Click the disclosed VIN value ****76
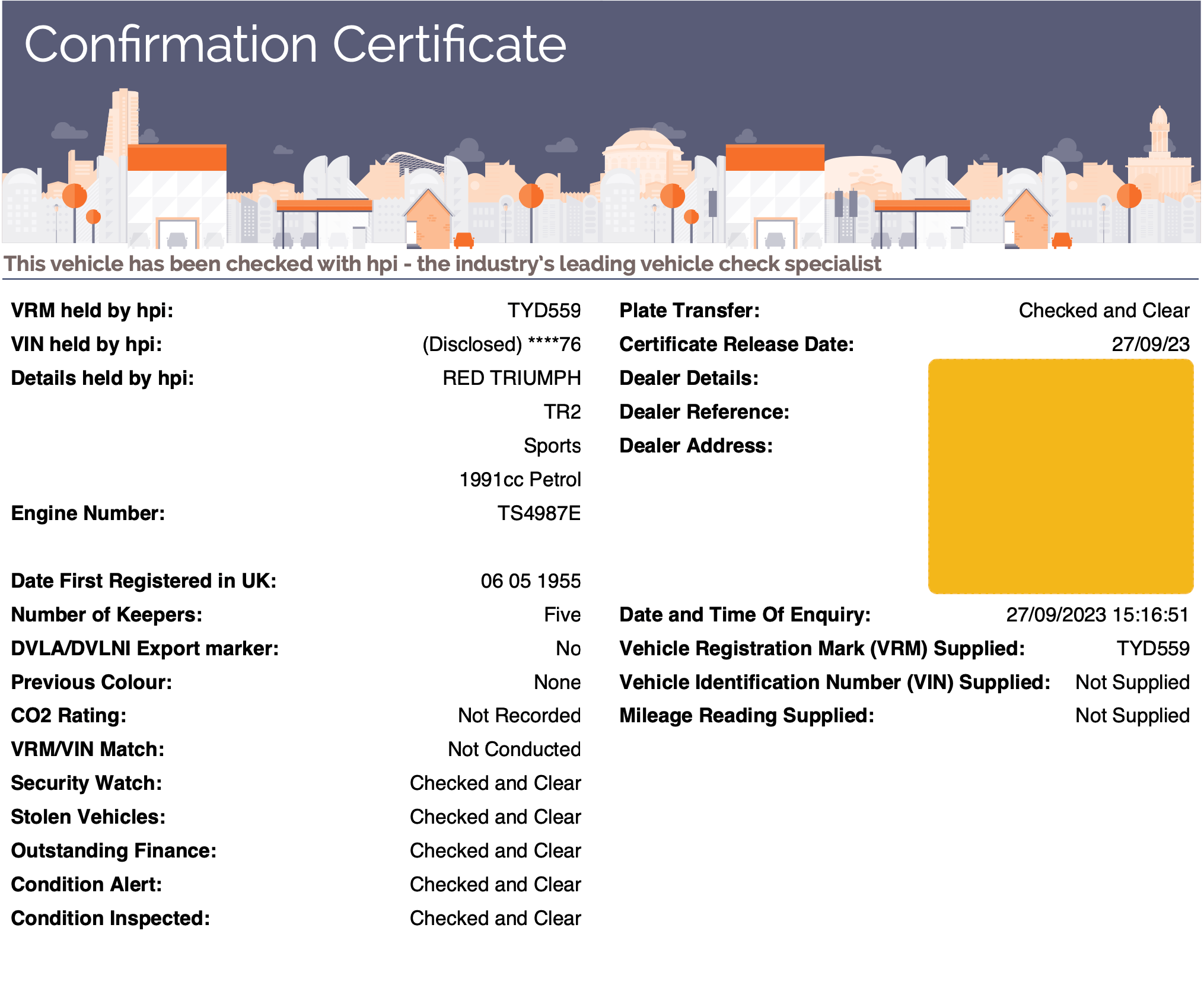Image resolution: width=1204 pixels, height=982 pixels. [x=501, y=344]
